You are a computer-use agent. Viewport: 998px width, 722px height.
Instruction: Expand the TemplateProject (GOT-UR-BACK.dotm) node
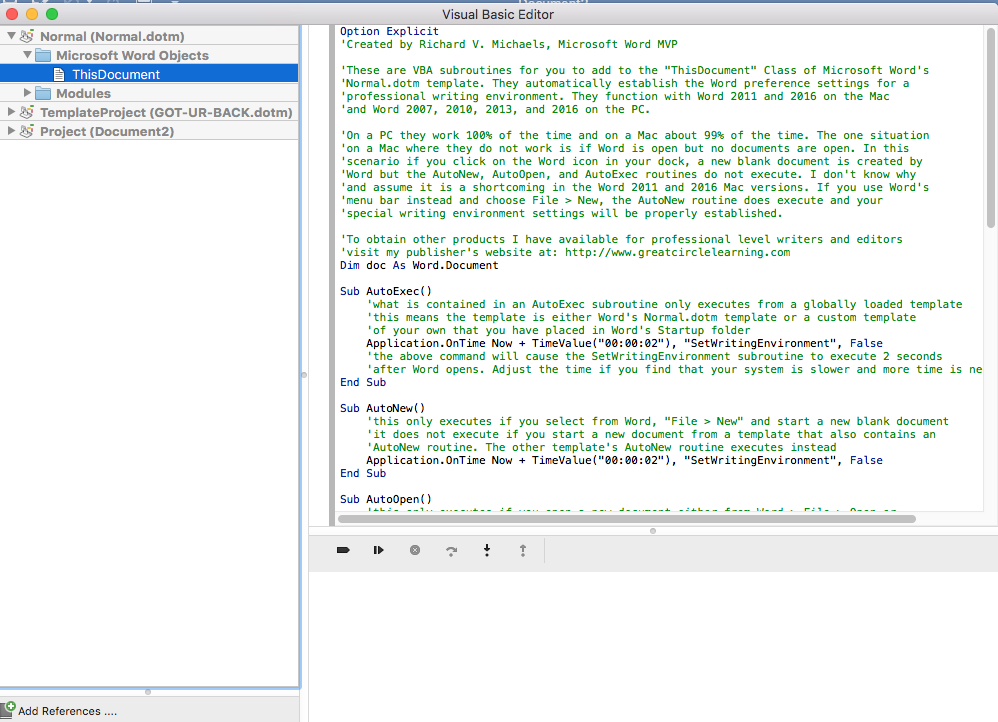(11, 112)
